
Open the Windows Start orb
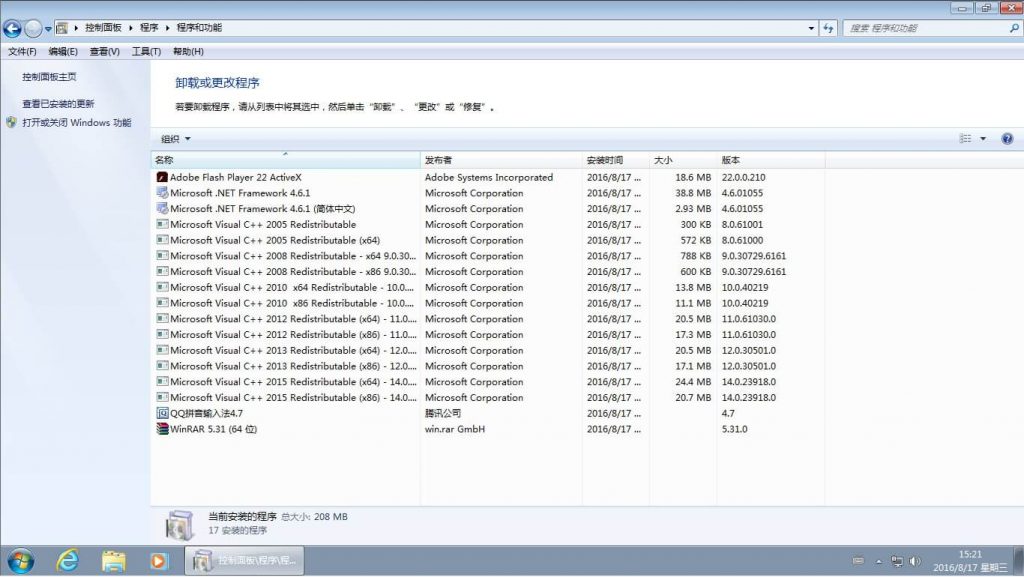click(20, 561)
